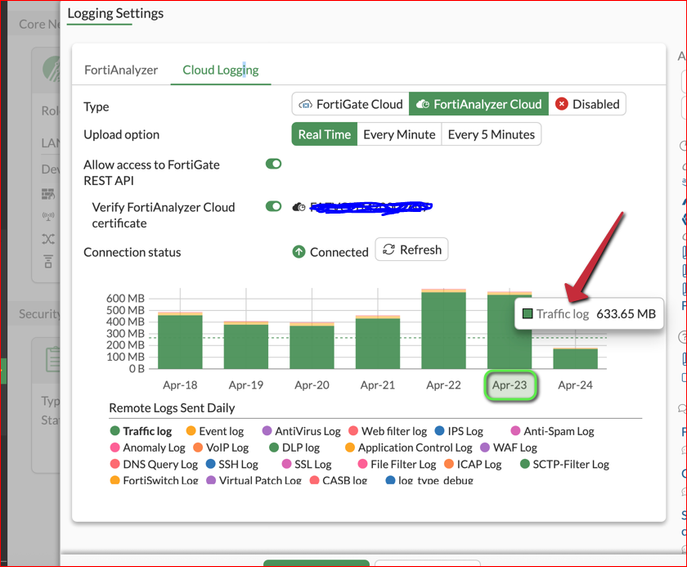
Task: Click the Web filter log legend swatch
Action: coord(353,431)
